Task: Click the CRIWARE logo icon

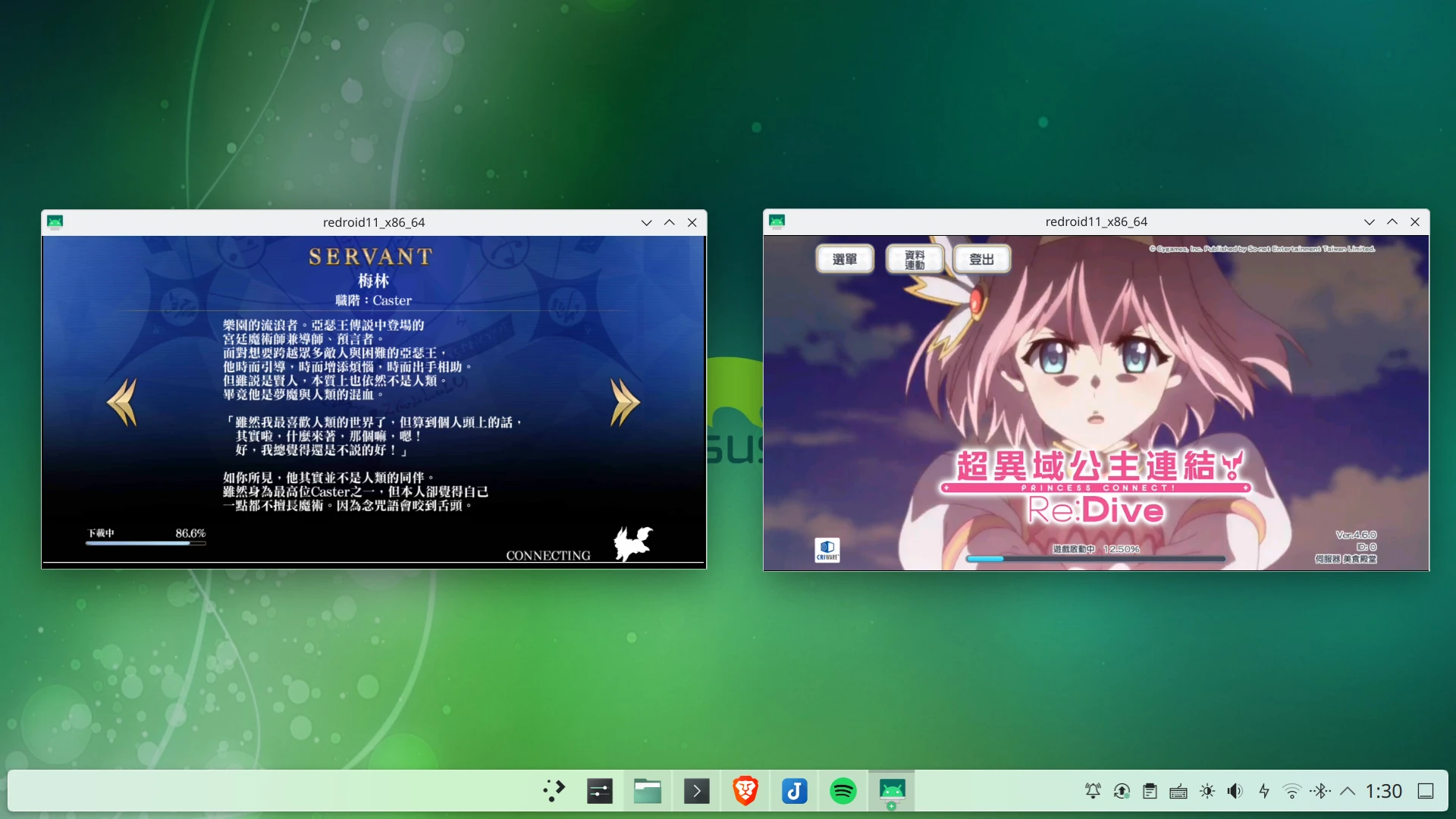Action: point(827,550)
